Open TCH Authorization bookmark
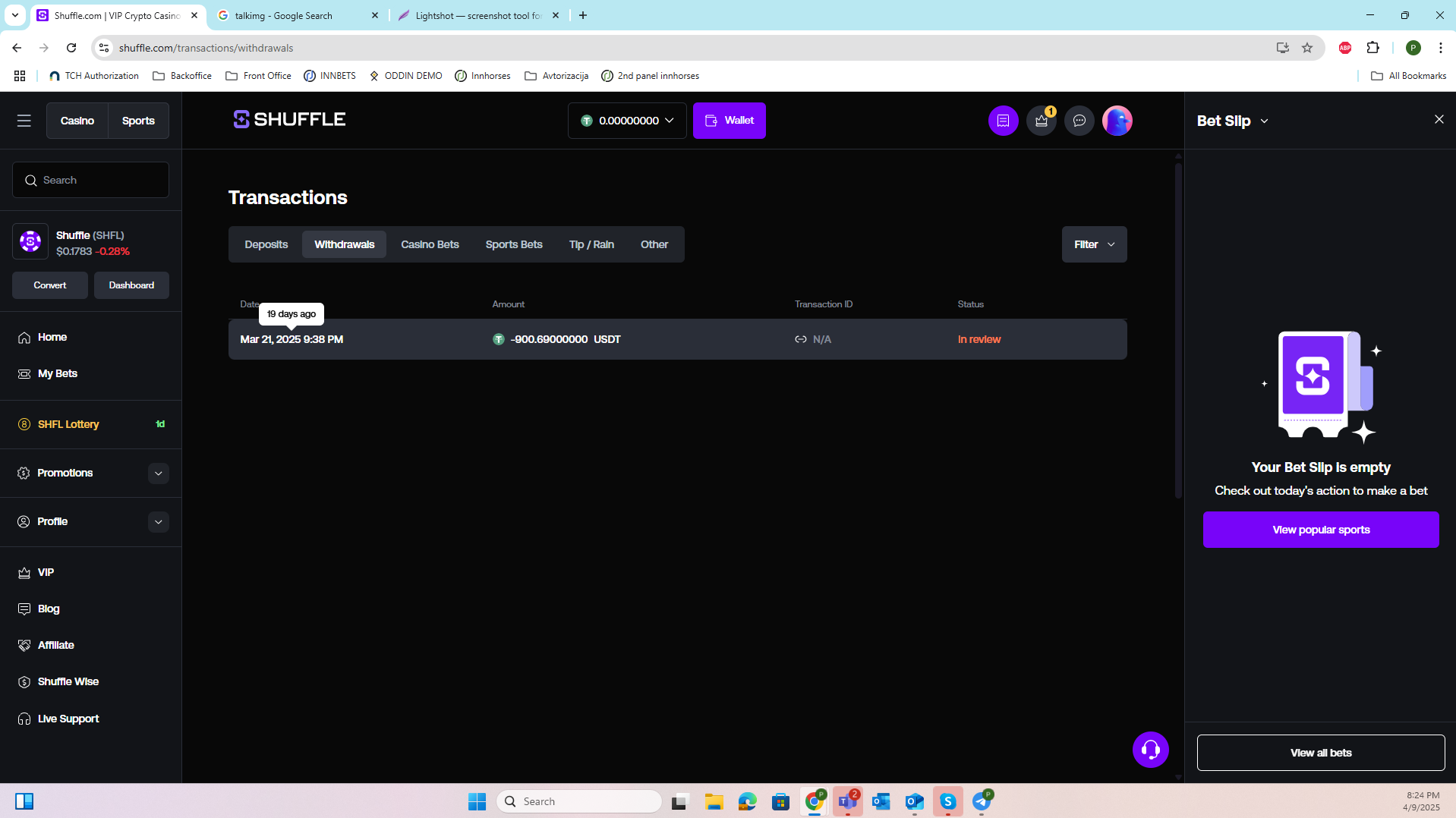Screen dimensions: 1456x818 coord(94,76)
